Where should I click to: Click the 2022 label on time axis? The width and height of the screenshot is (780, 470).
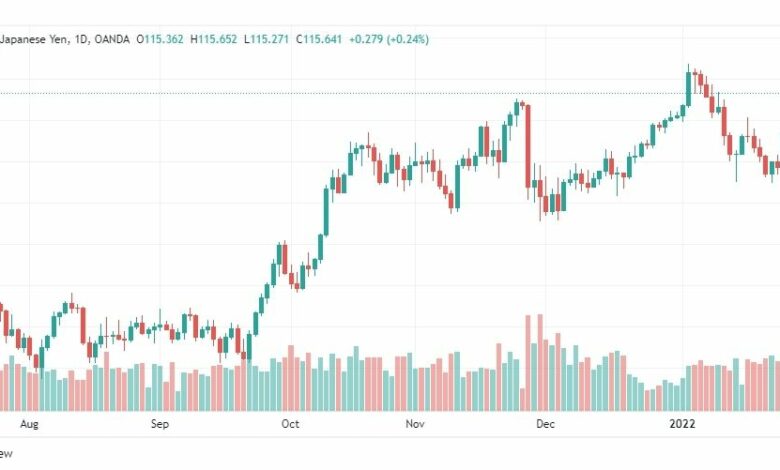tap(682, 424)
